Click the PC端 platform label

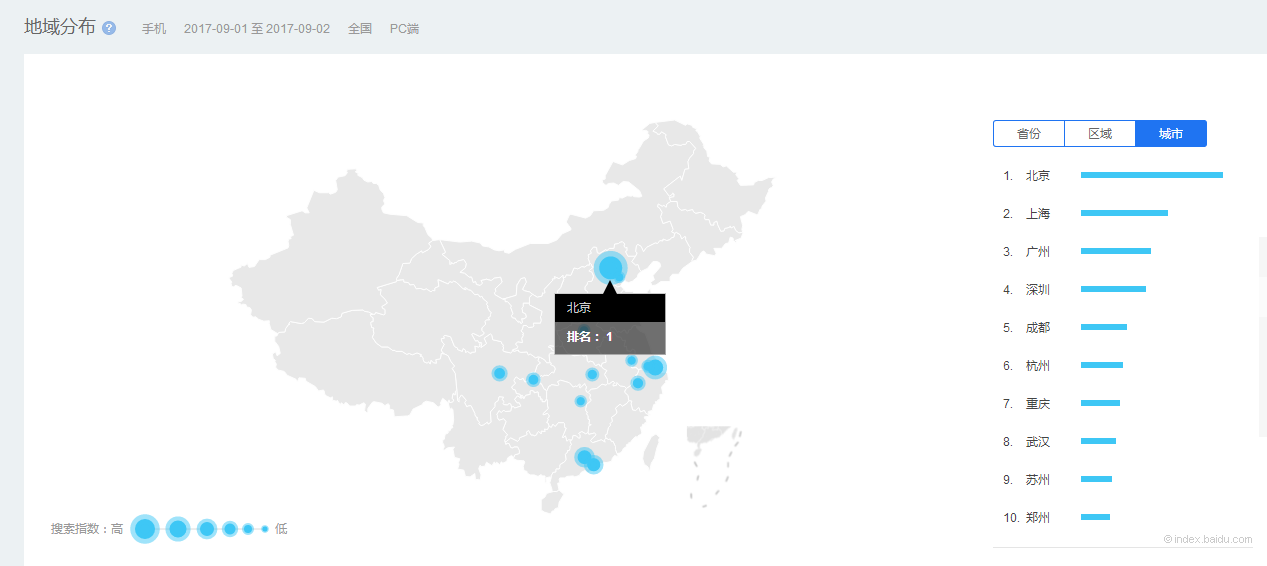coord(404,29)
